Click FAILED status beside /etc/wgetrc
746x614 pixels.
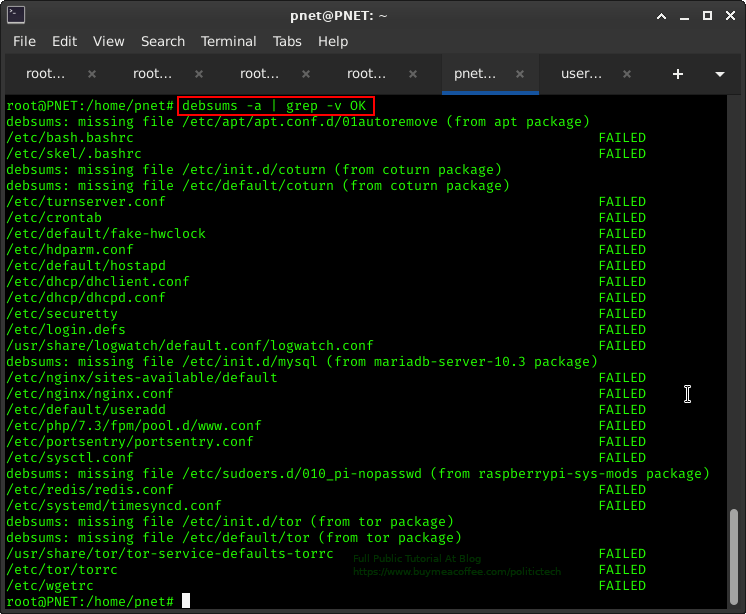click(x=622, y=586)
